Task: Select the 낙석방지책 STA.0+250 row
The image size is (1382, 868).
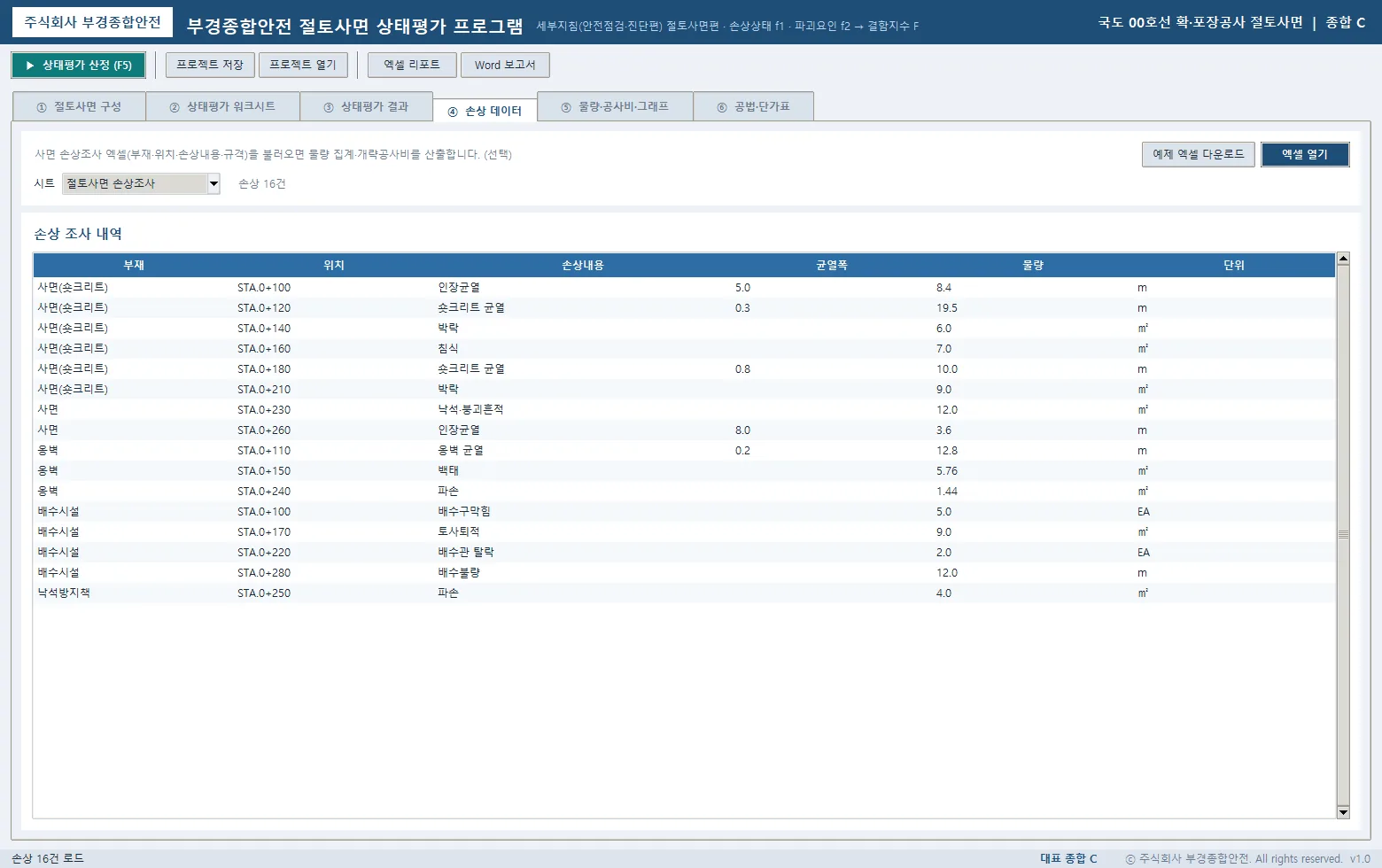Action: coord(684,593)
